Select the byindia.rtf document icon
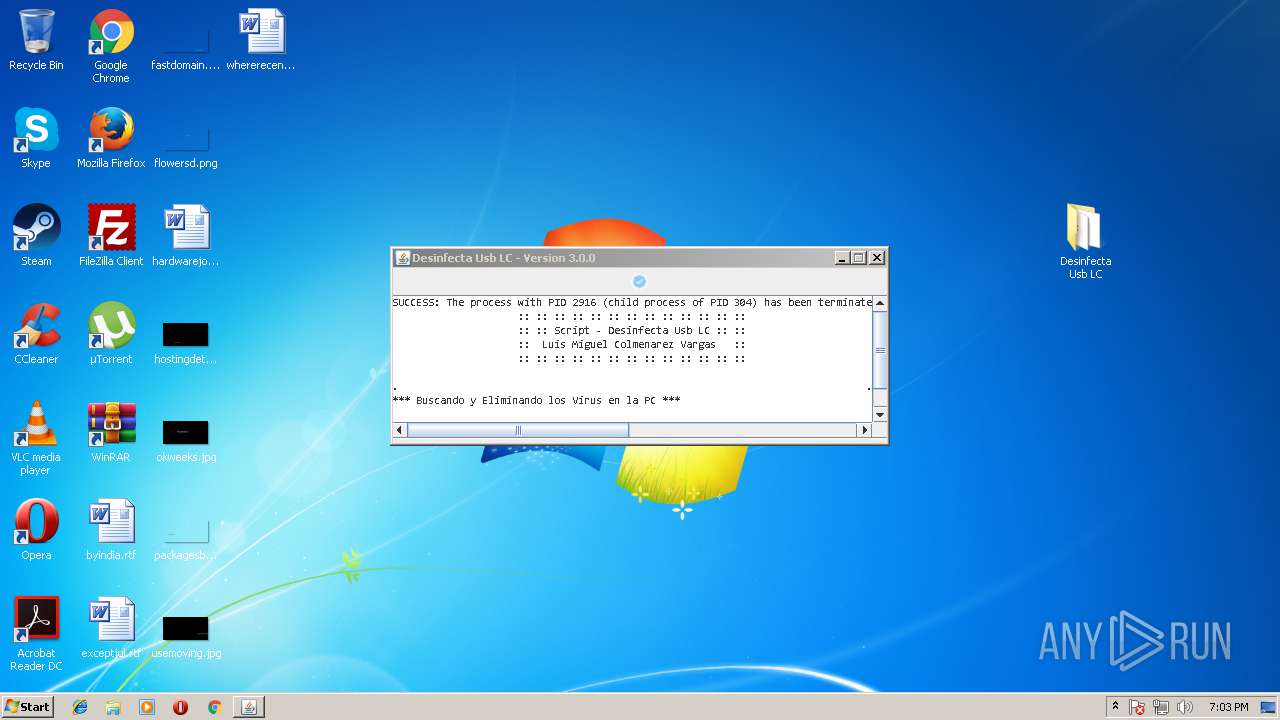 point(111,531)
